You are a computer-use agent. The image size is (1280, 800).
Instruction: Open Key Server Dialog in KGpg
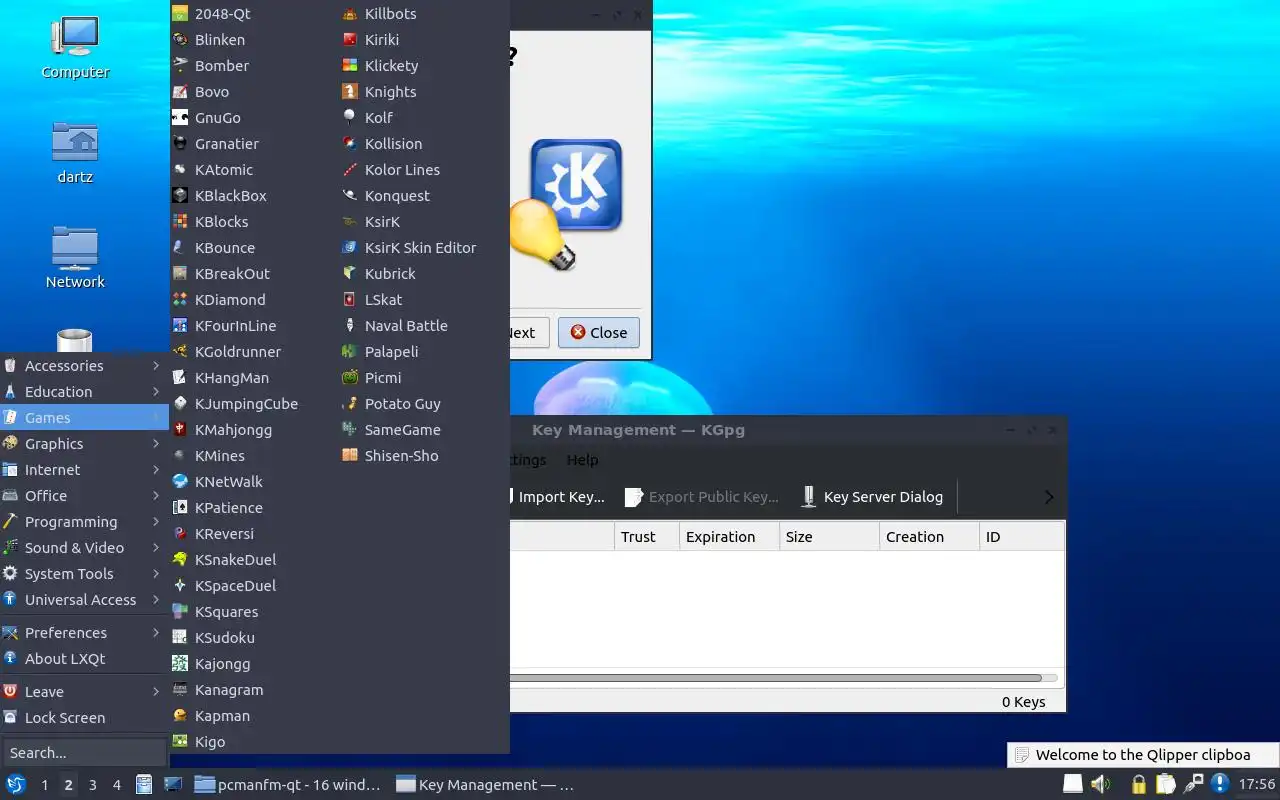[873, 497]
